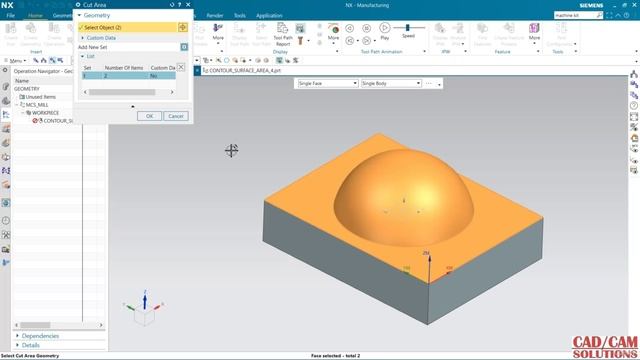The height and width of the screenshot is (360, 640).
Task: Open Operation Navigator settings gear
Action: pos(5,70)
